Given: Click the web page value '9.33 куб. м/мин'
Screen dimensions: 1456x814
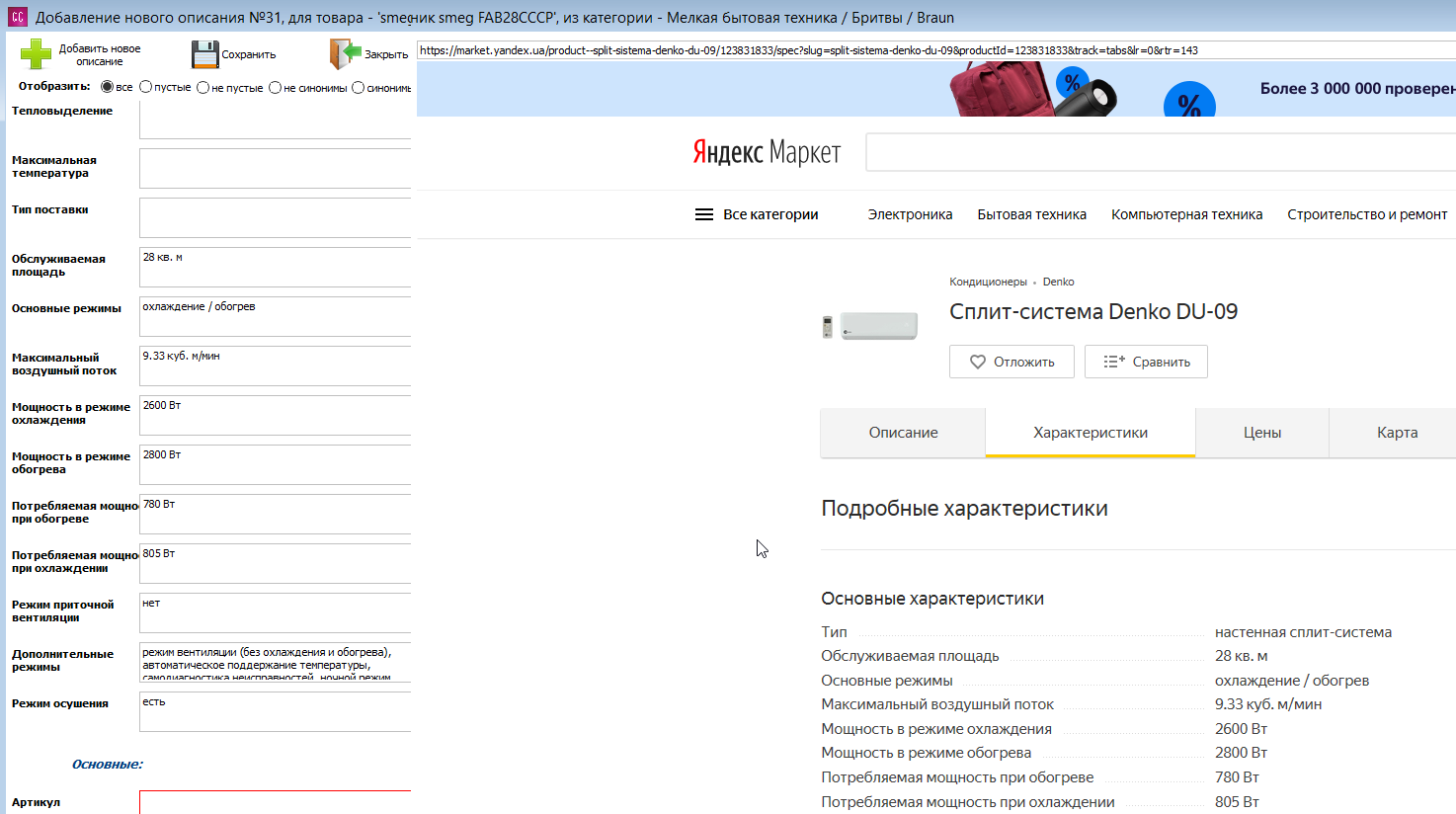Looking at the screenshot, I should [x=1268, y=704].
